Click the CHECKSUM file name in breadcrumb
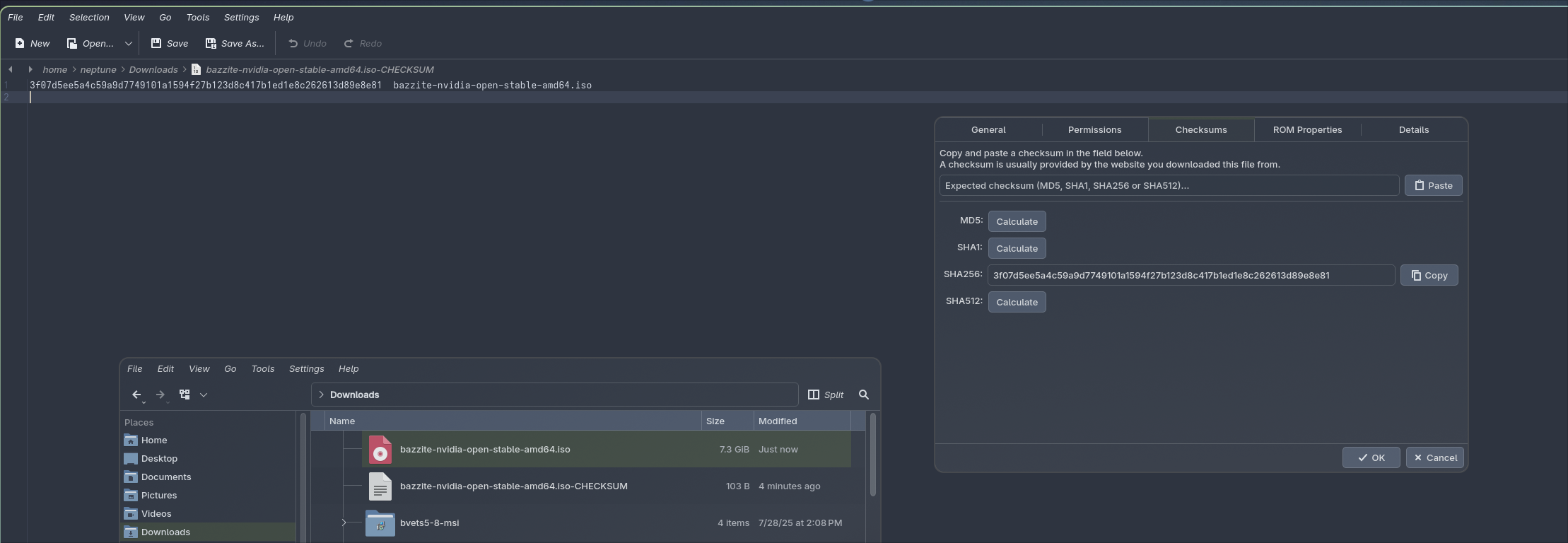1568x543 pixels. 320,69
